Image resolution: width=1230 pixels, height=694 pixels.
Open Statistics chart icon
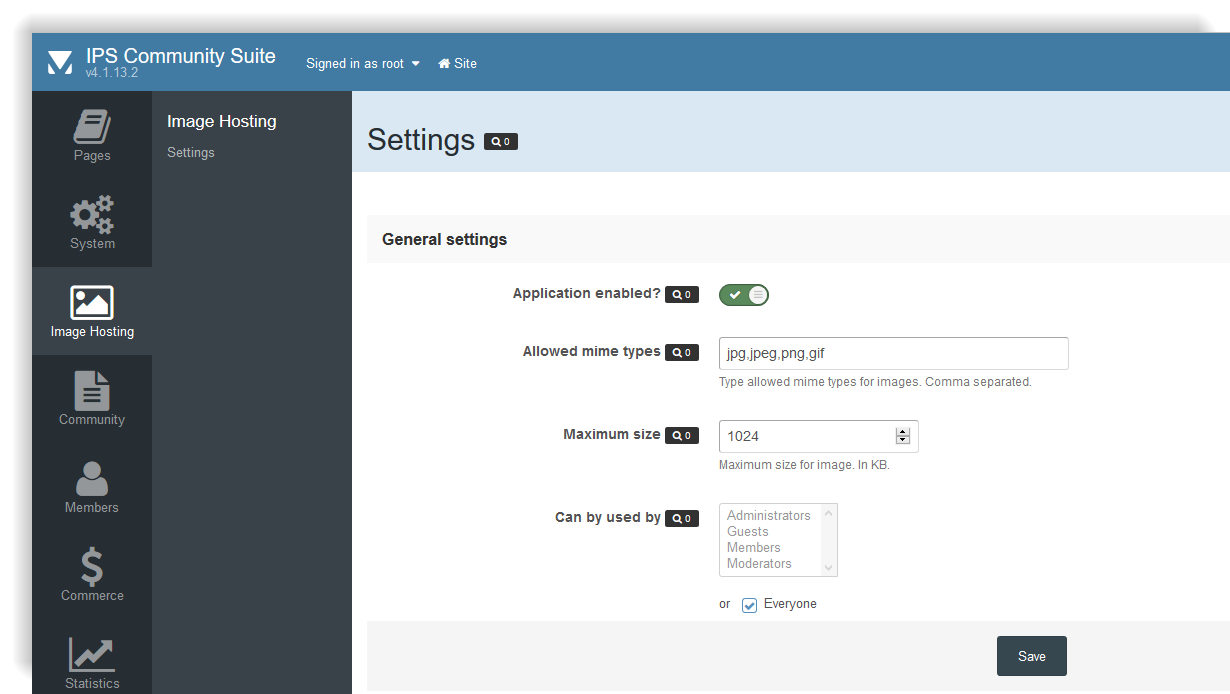tap(92, 655)
